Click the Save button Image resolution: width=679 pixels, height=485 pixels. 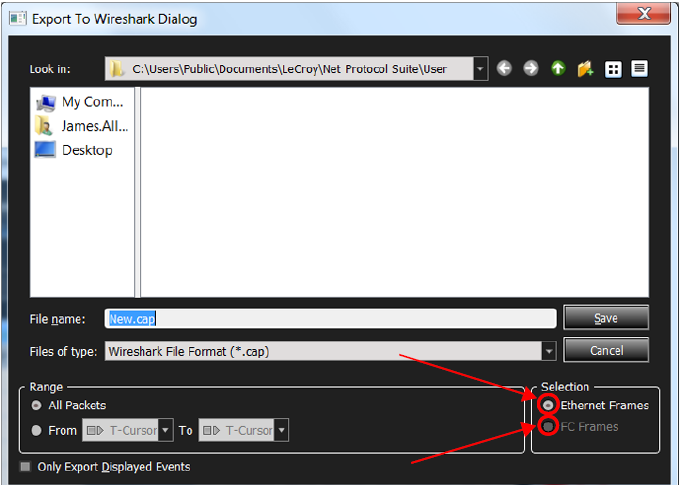(606, 318)
